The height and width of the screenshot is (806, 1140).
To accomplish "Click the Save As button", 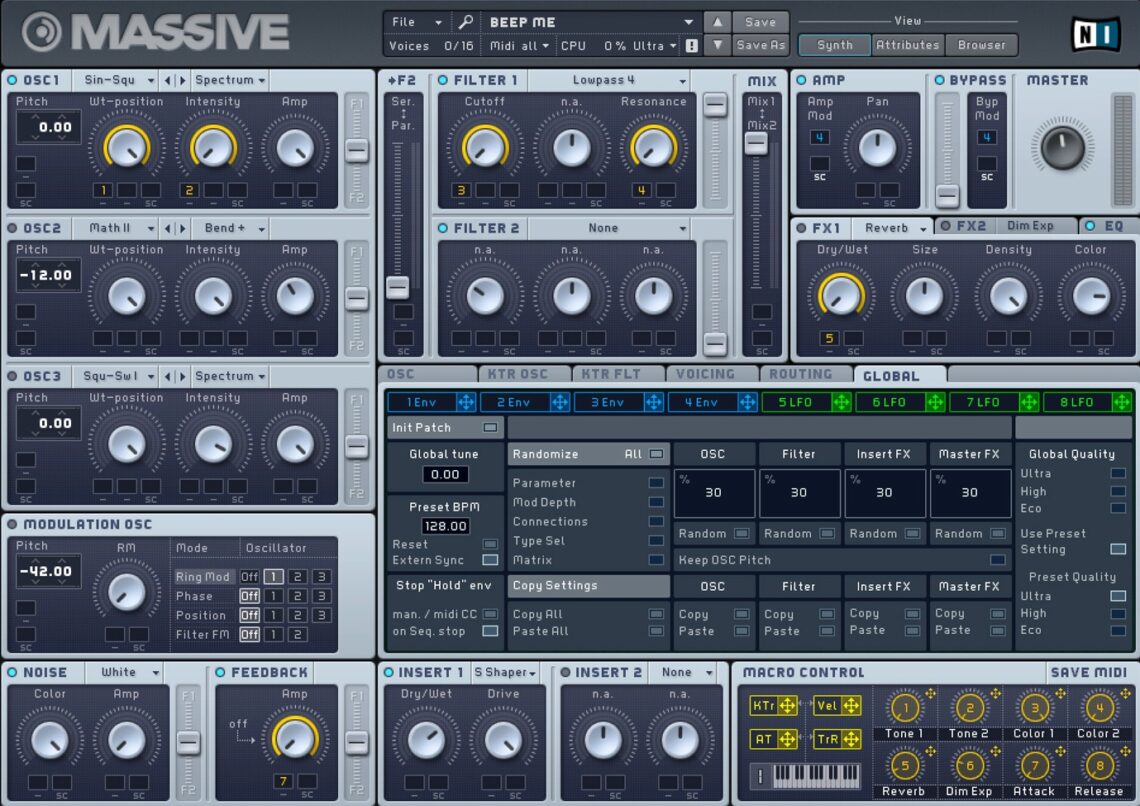I will click(x=760, y=45).
